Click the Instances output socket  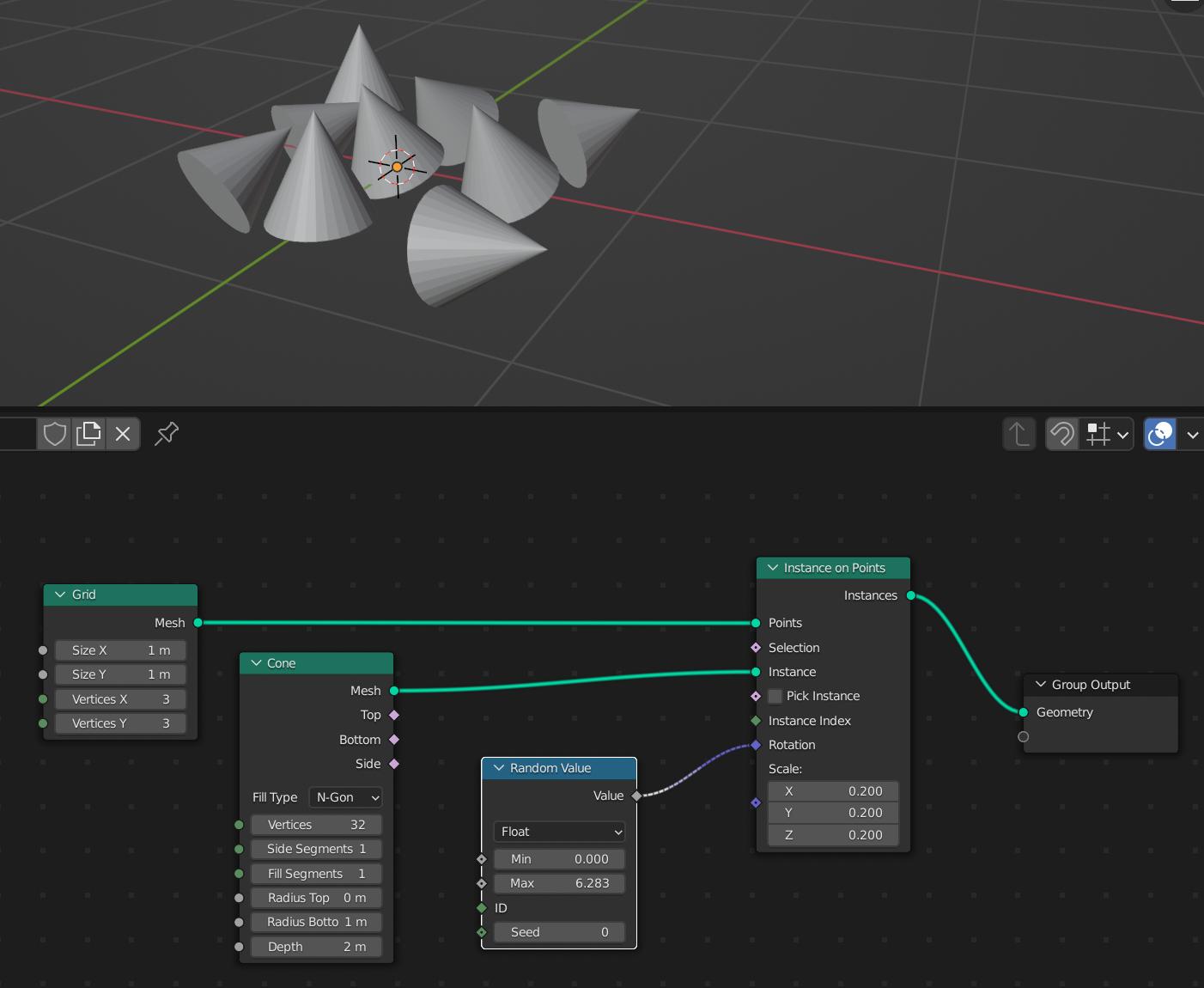[911, 595]
